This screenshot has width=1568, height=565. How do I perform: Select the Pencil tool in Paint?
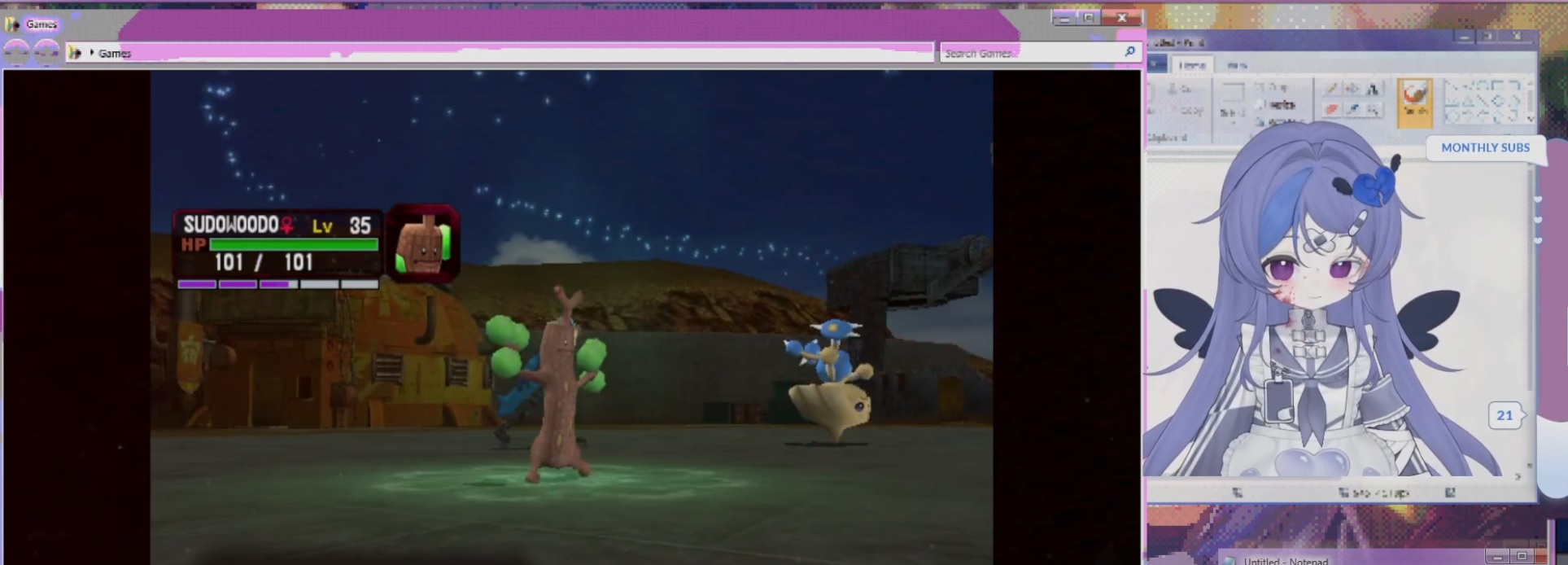[1332, 89]
